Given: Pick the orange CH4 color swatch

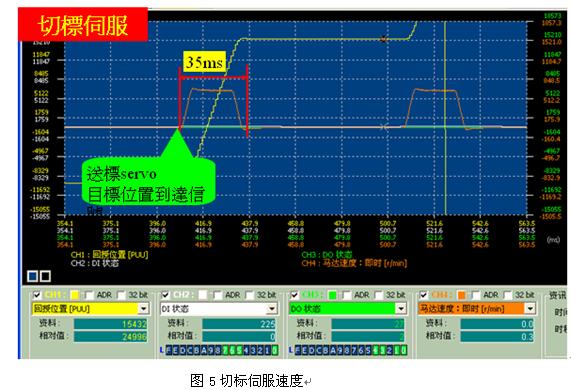Looking at the screenshot, I should point(461,295).
